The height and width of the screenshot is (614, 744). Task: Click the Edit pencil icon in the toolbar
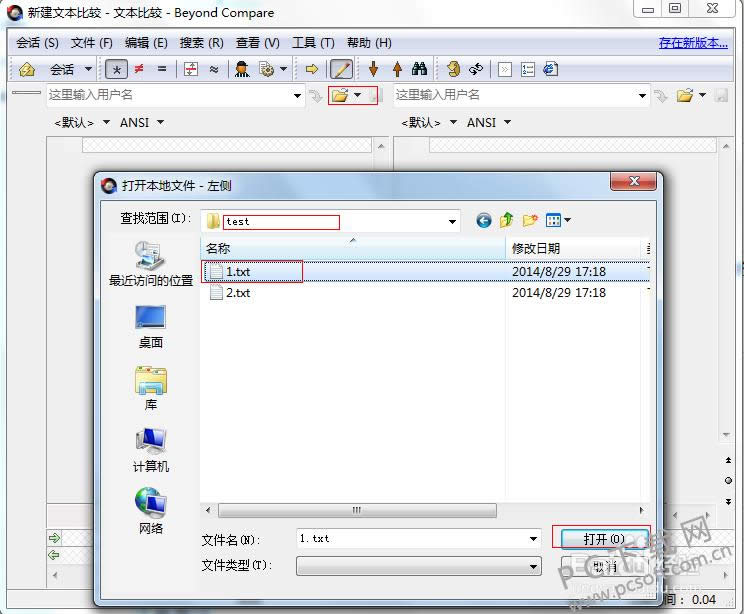tap(341, 70)
